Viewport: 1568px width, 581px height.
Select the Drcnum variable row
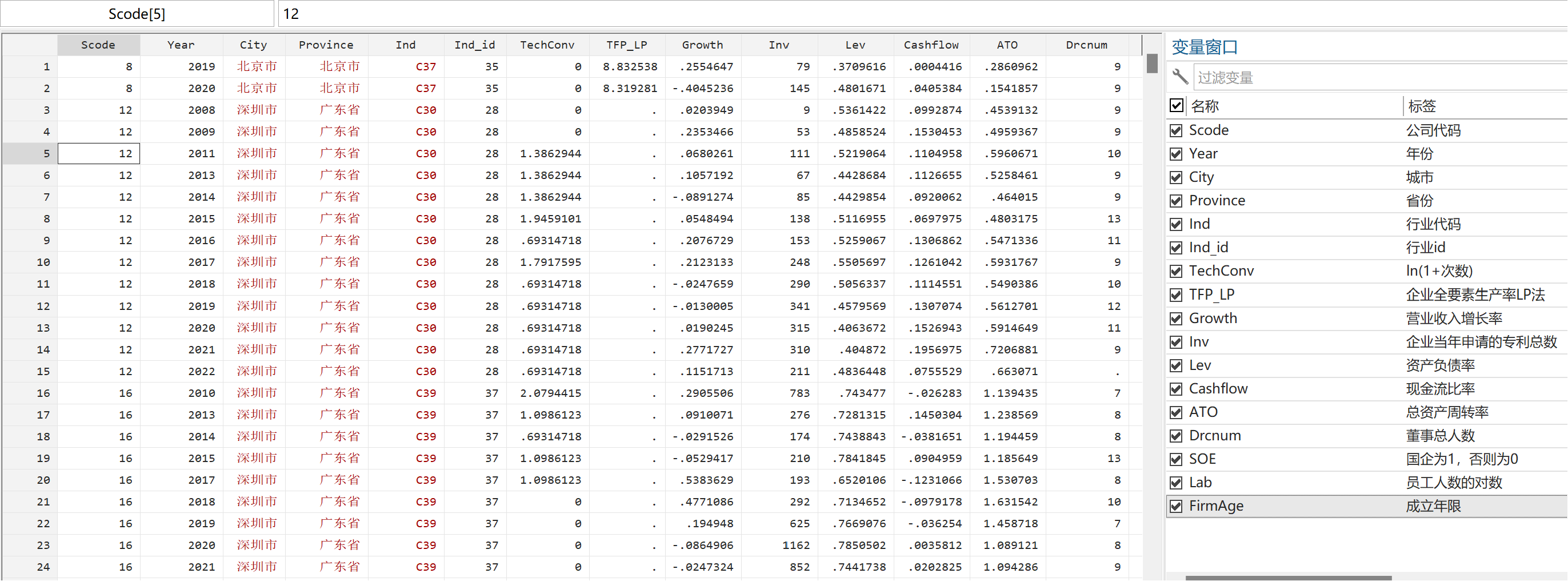(x=1366, y=435)
